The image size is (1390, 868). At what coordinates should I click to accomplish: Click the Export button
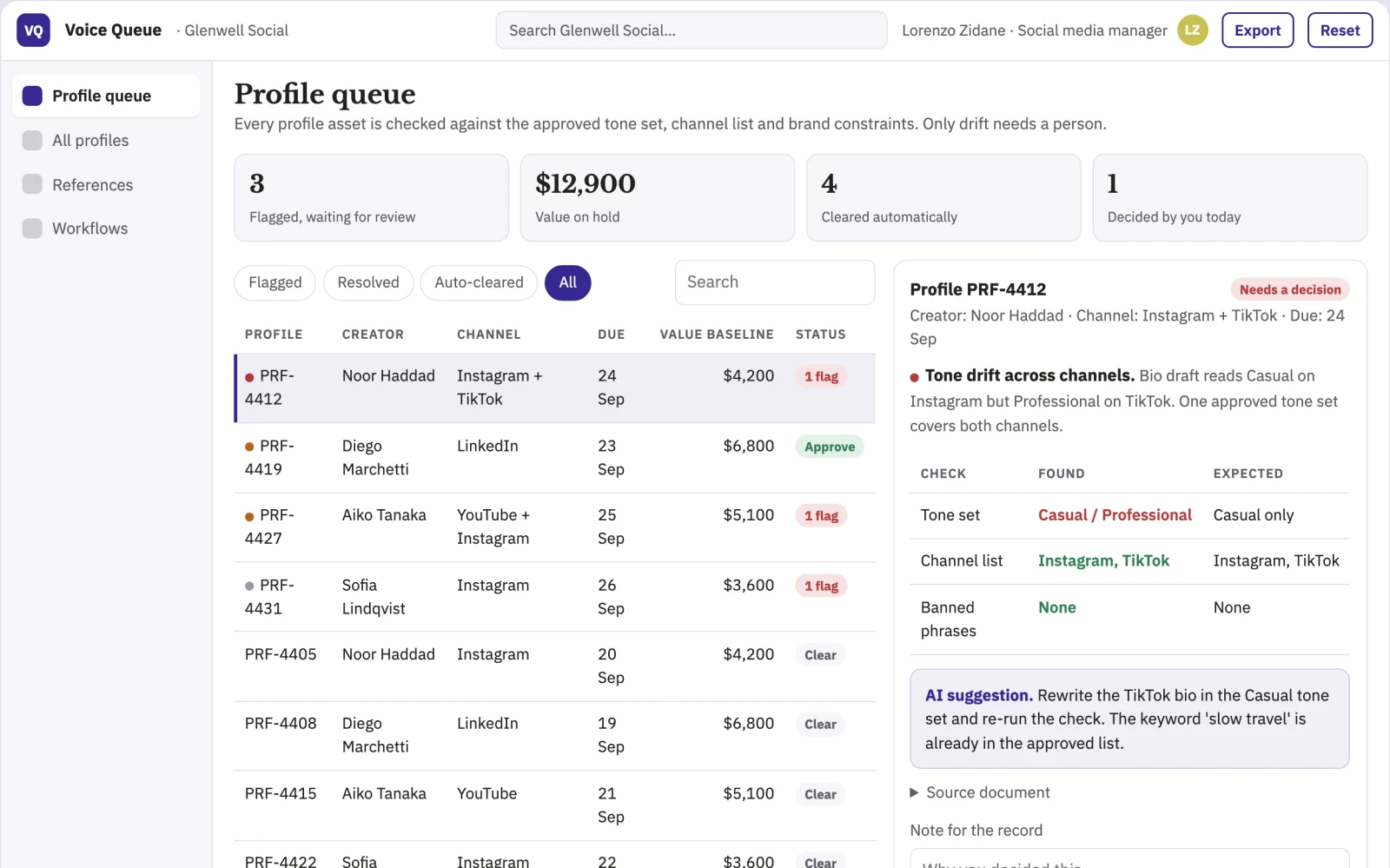click(x=1257, y=30)
